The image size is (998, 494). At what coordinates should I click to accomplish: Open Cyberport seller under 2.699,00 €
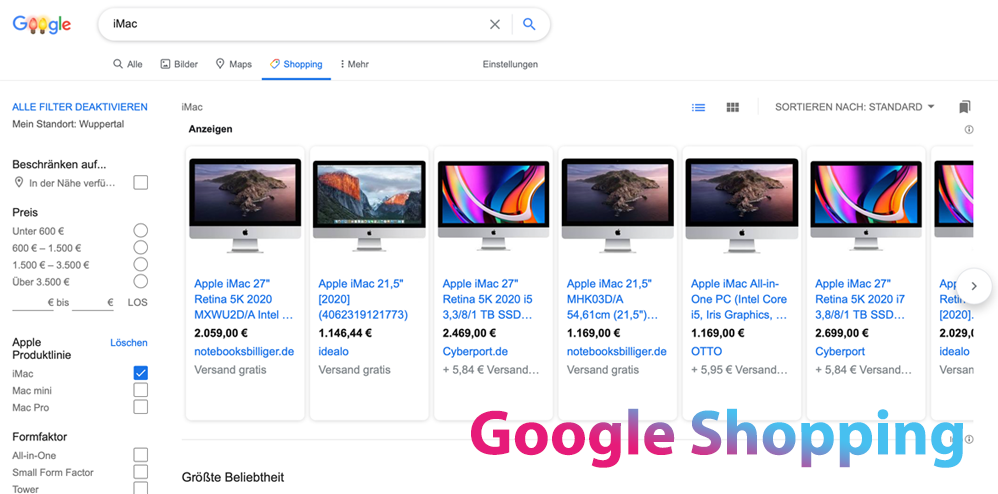point(840,351)
